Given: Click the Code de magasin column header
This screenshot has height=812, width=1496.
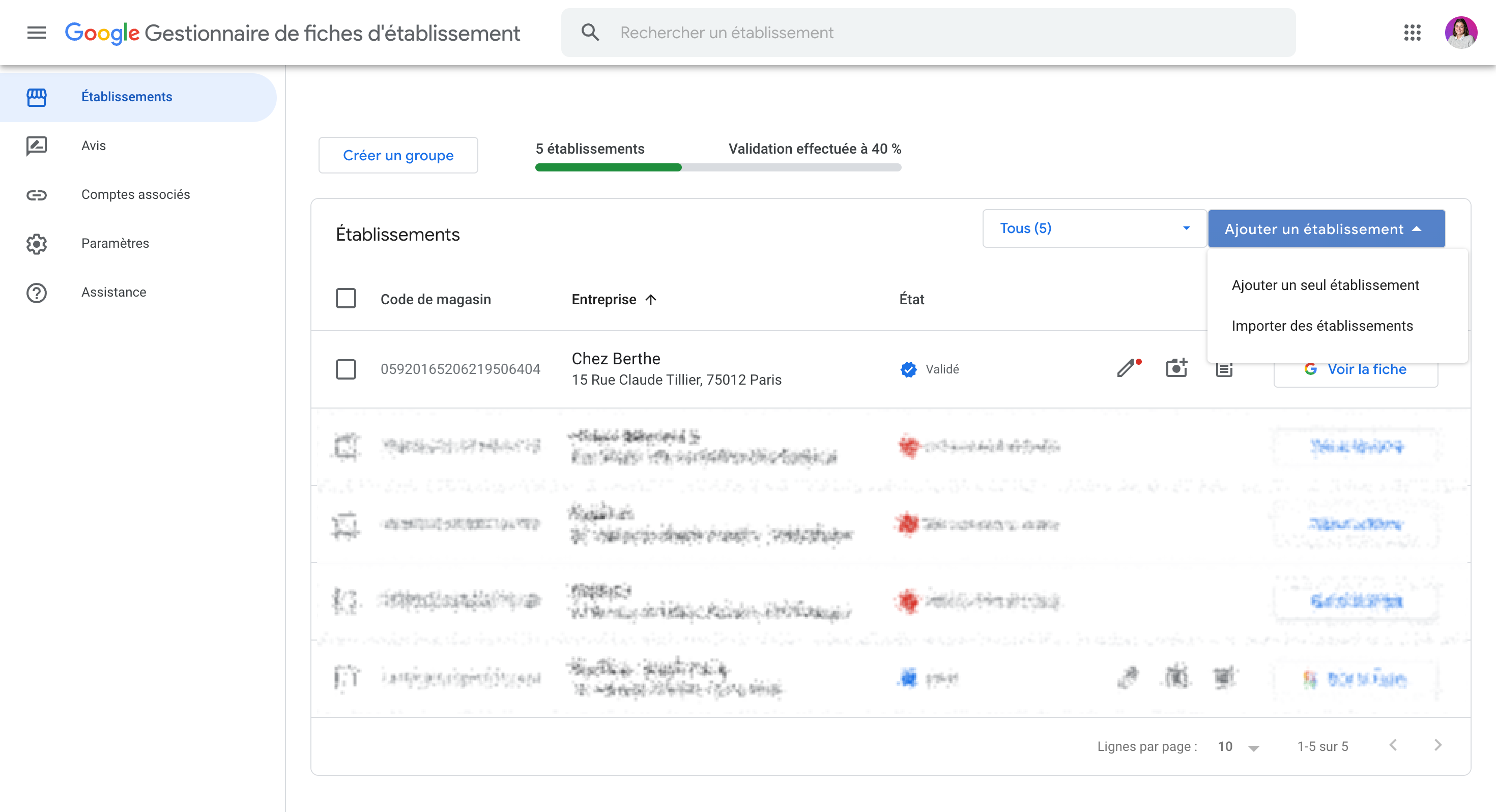Looking at the screenshot, I should (x=436, y=300).
